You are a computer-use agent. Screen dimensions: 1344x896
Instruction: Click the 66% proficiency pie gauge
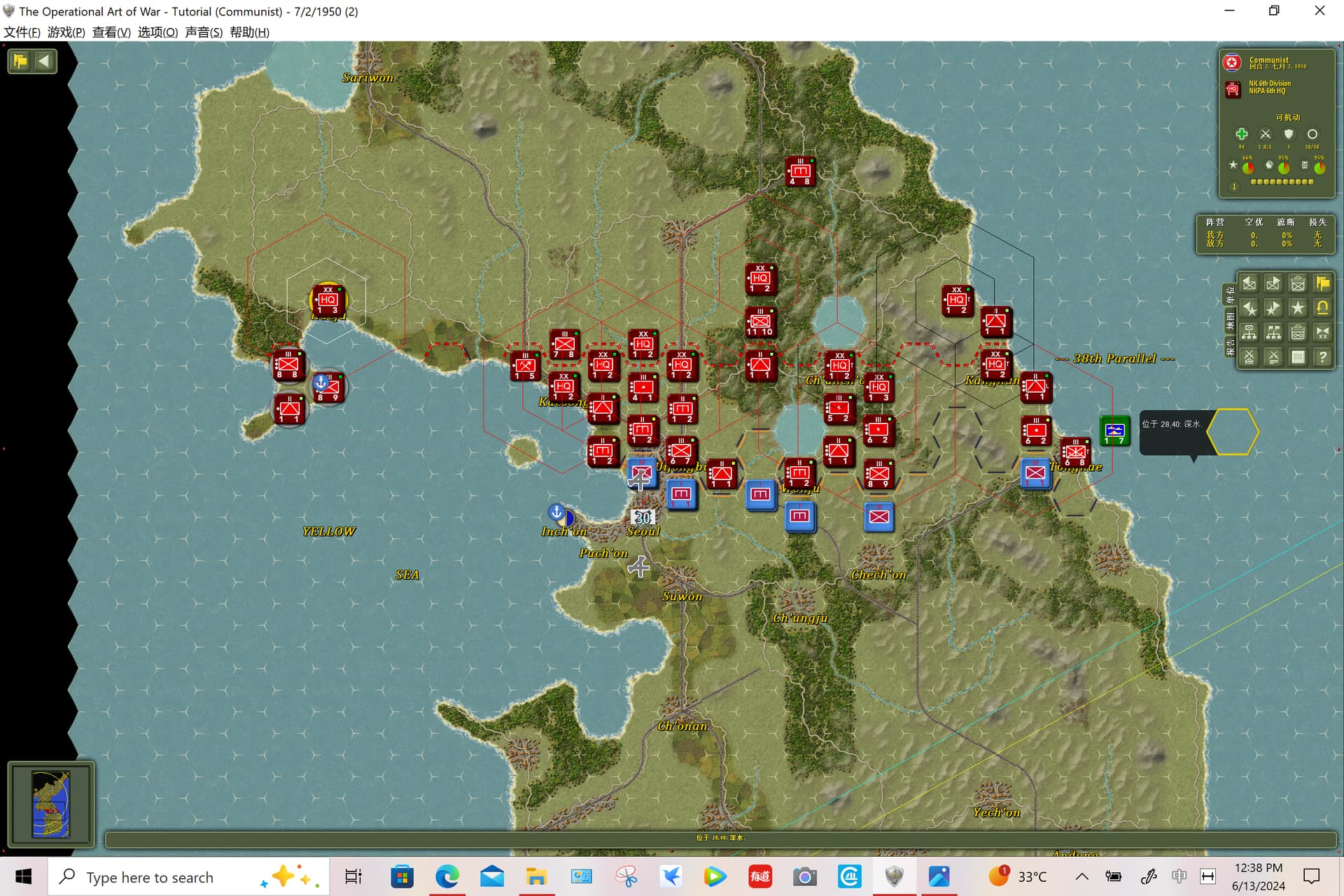pyautogui.click(x=1247, y=168)
